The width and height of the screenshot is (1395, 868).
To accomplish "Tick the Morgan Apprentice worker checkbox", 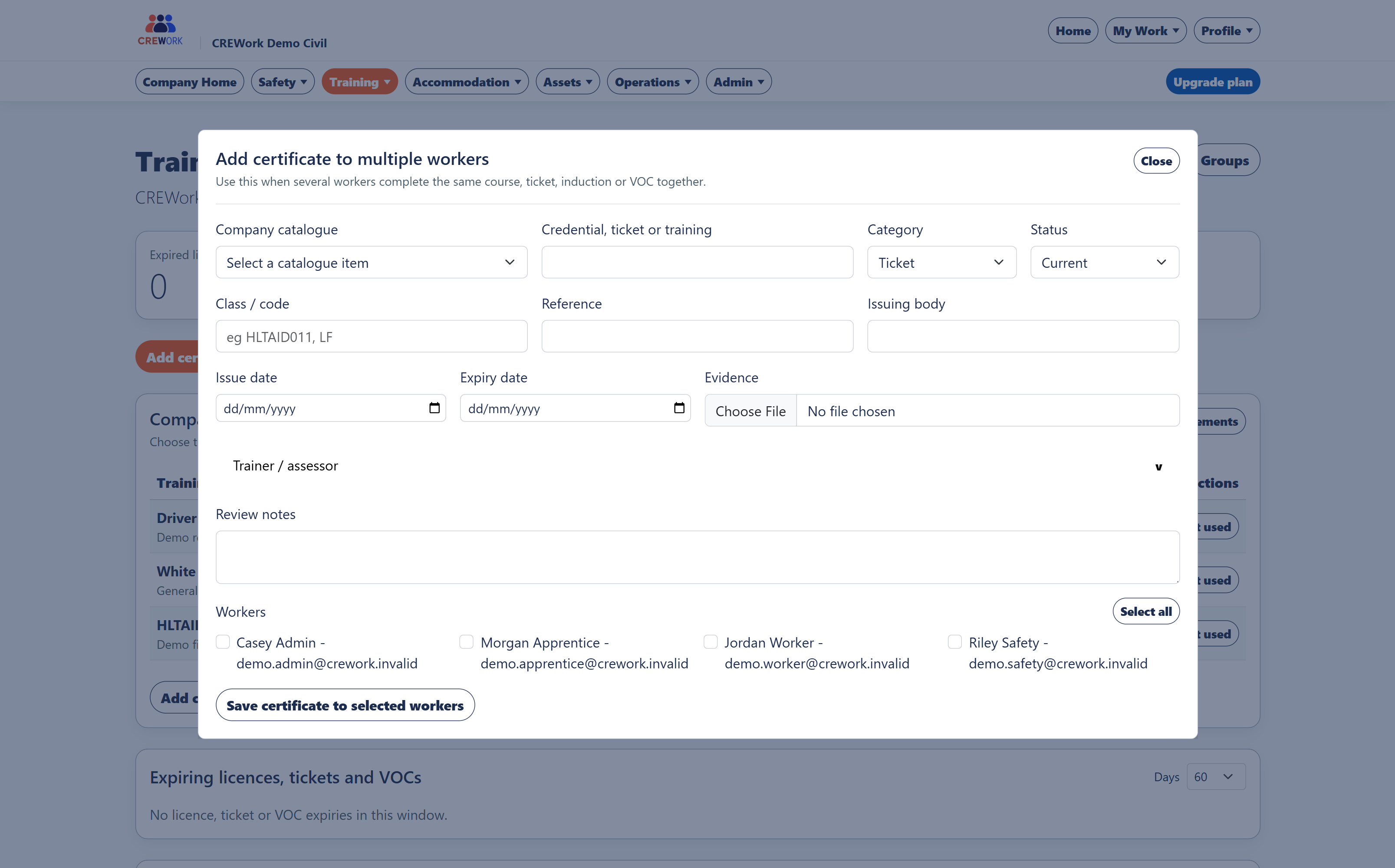I will [467, 642].
